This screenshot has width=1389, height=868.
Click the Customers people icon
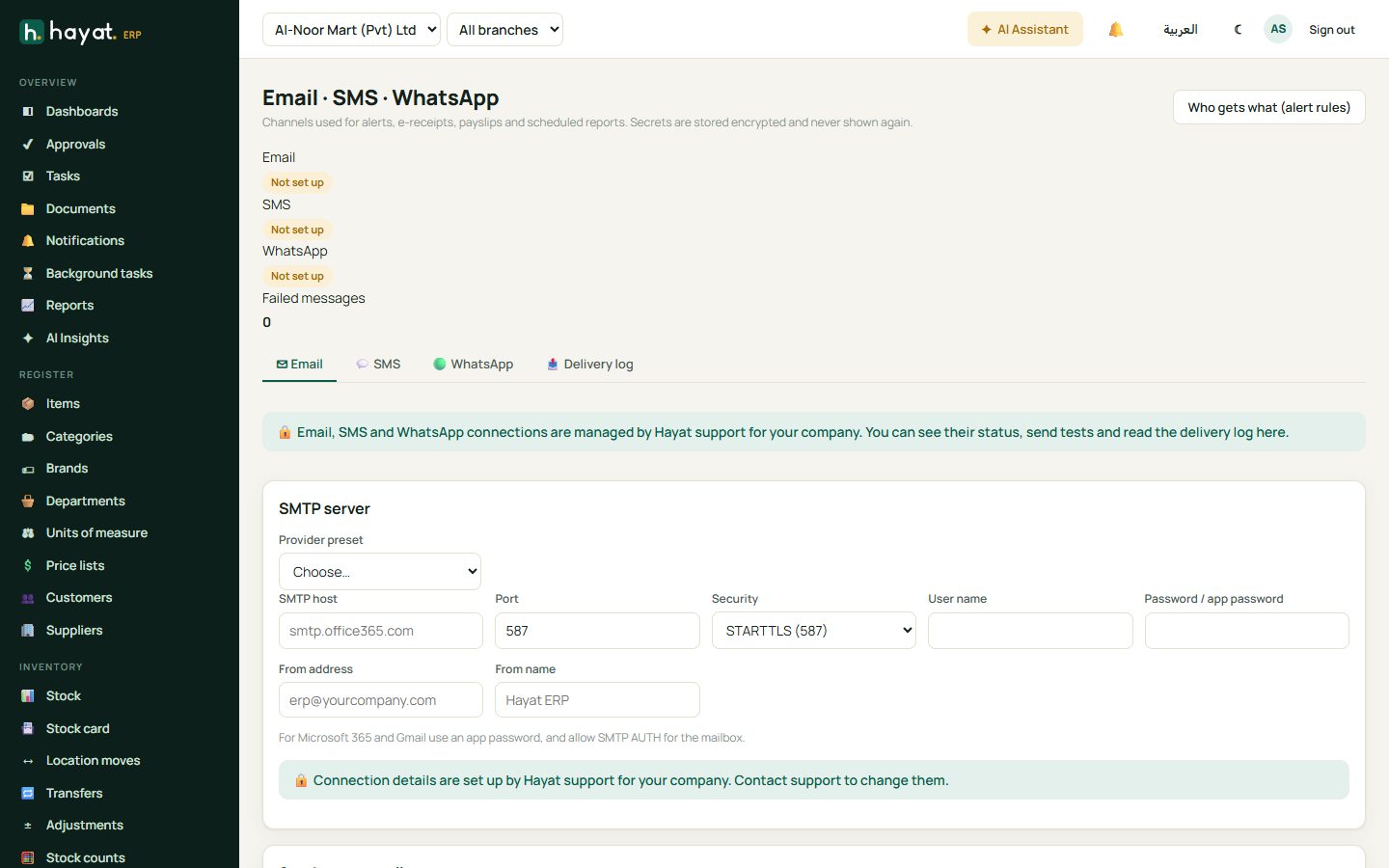tap(28, 598)
